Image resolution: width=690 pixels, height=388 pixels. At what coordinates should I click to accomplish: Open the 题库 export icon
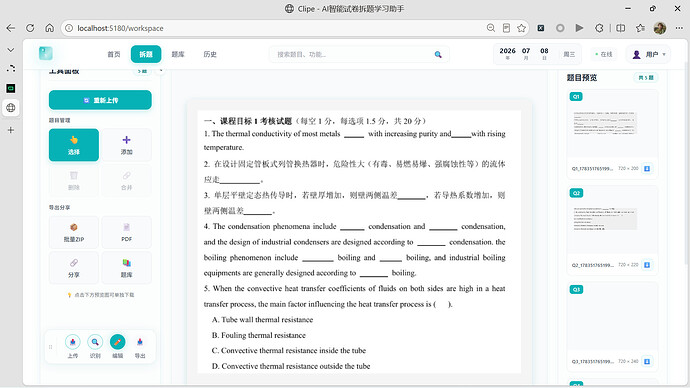pos(126,267)
